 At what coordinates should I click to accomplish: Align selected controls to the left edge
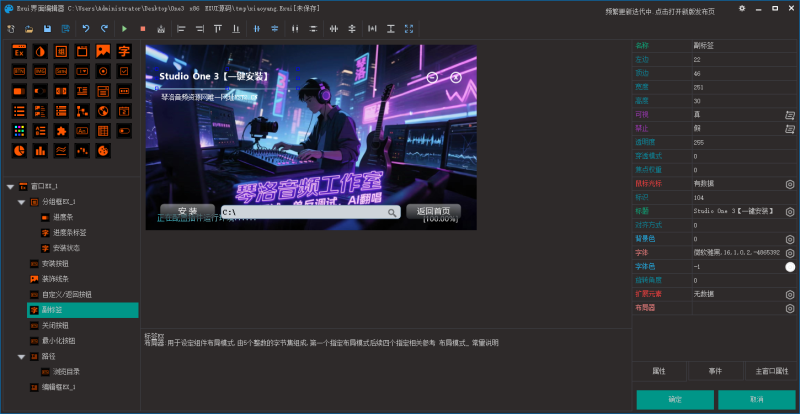(181, 29)
